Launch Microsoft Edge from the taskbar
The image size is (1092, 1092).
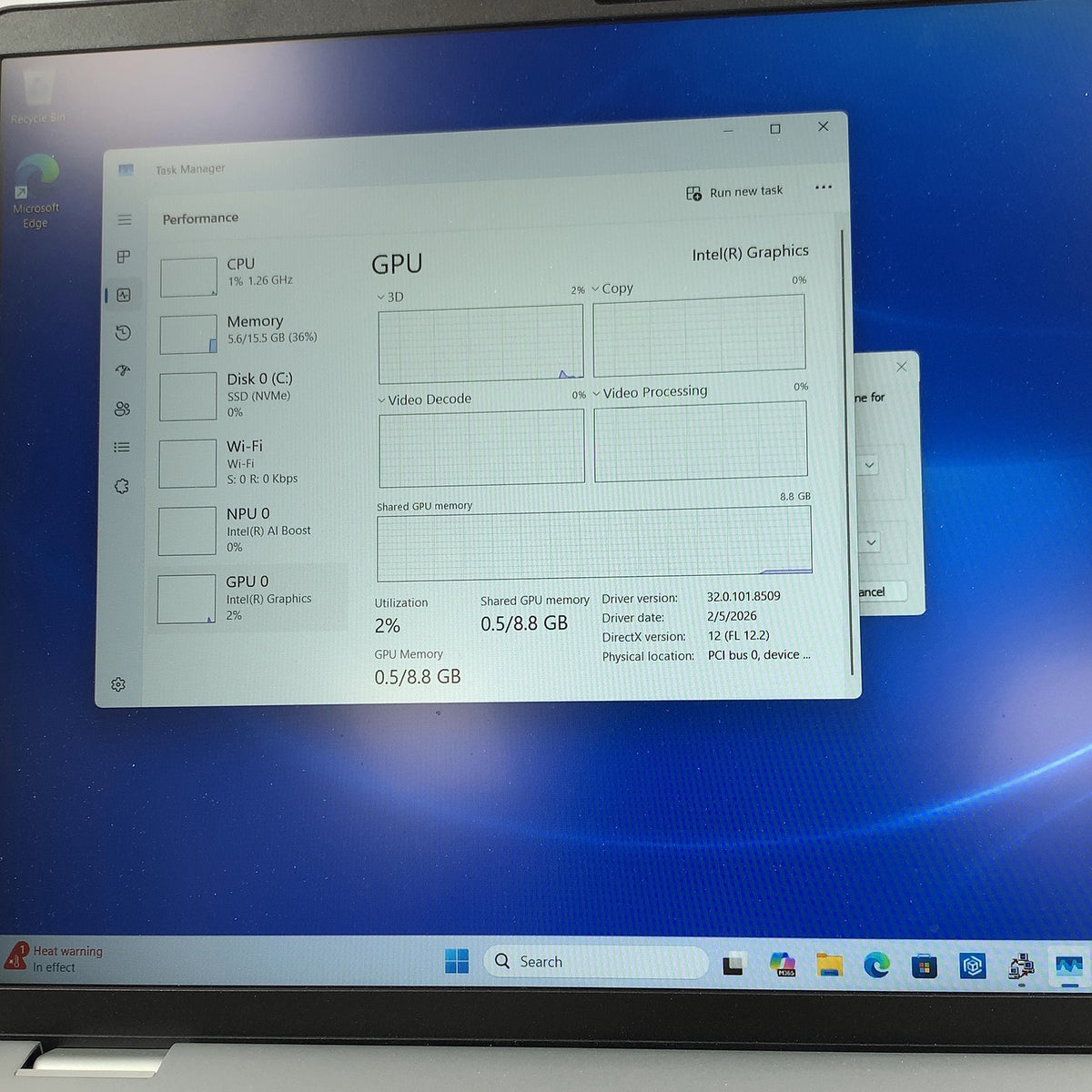click(876, 965)
